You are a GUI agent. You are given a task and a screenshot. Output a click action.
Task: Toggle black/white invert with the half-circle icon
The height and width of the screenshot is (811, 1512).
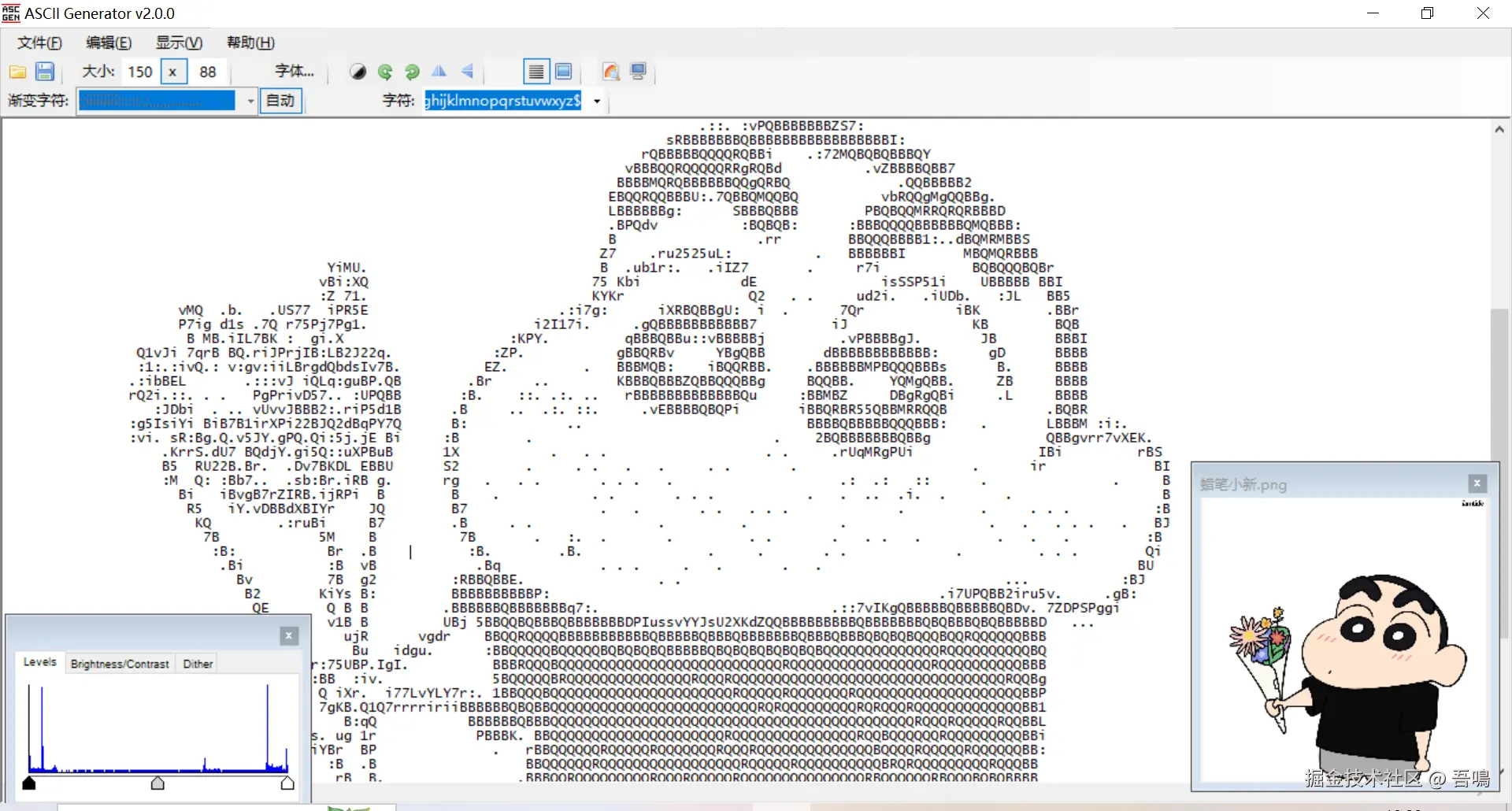[x=358, y=72]
